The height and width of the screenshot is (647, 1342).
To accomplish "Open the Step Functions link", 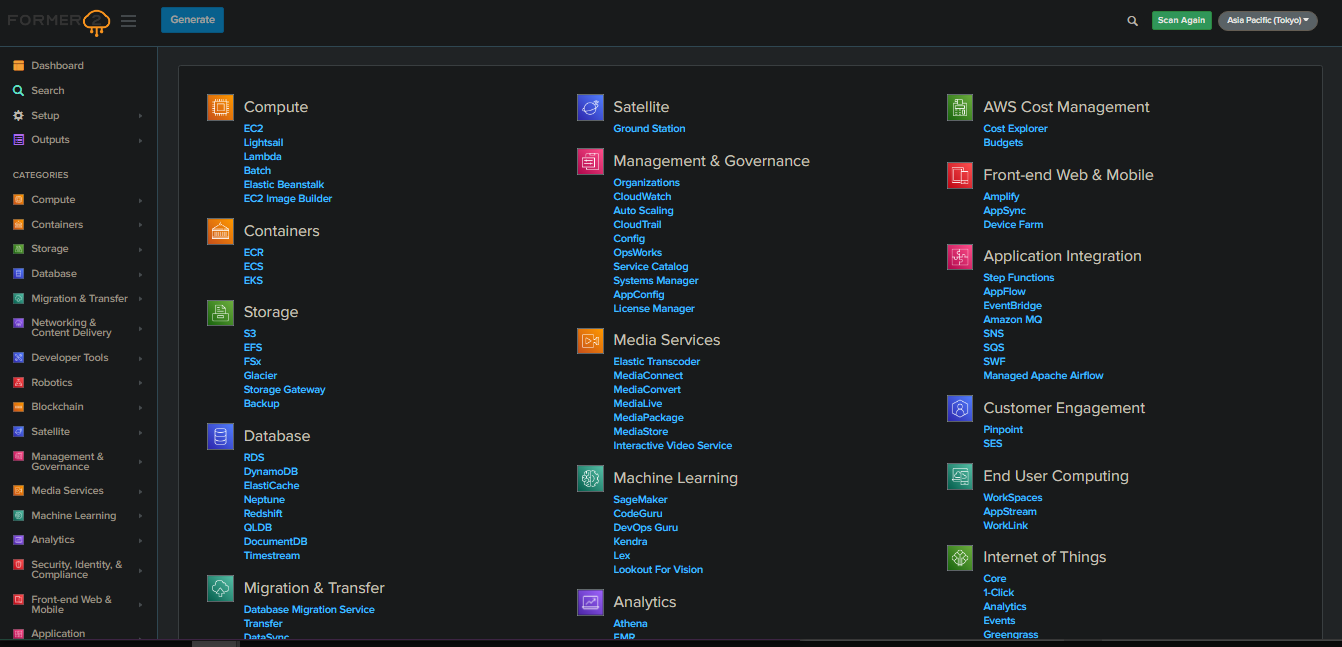I will tap(1018, 278).
